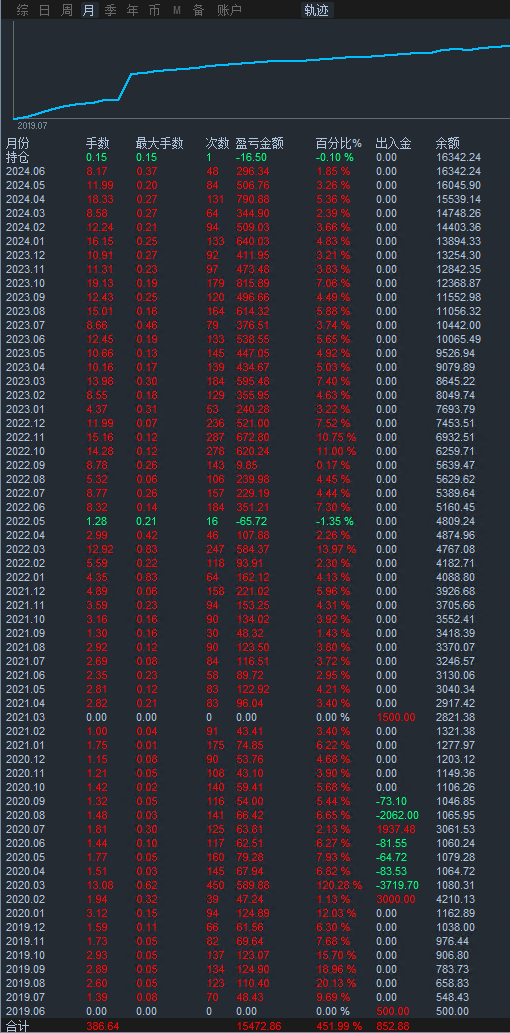The height and width of the screenshot is (1033, 510).
Task: Click the 最大手数 column header
Action: [x=159, y=144]
